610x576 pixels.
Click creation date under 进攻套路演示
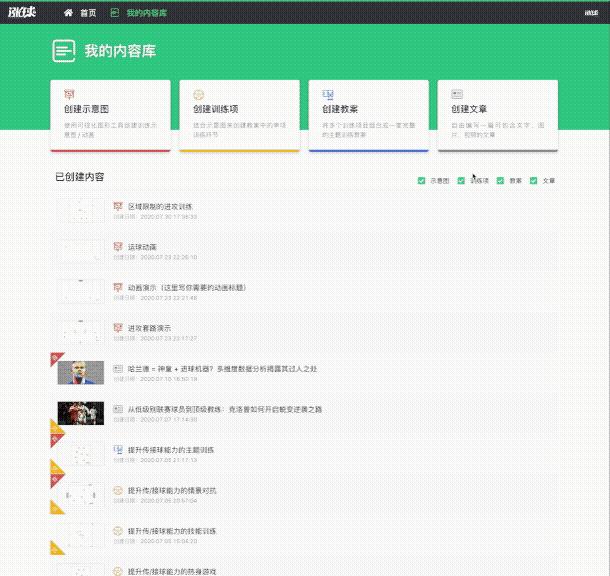pos(155,338)
